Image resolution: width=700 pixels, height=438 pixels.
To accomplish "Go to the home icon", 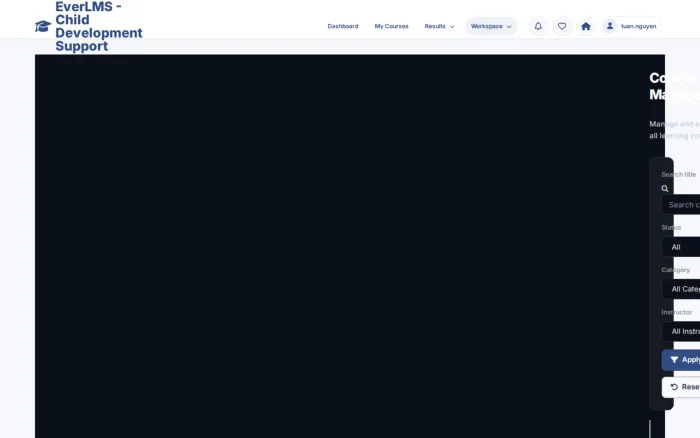I will coord(586,26).
